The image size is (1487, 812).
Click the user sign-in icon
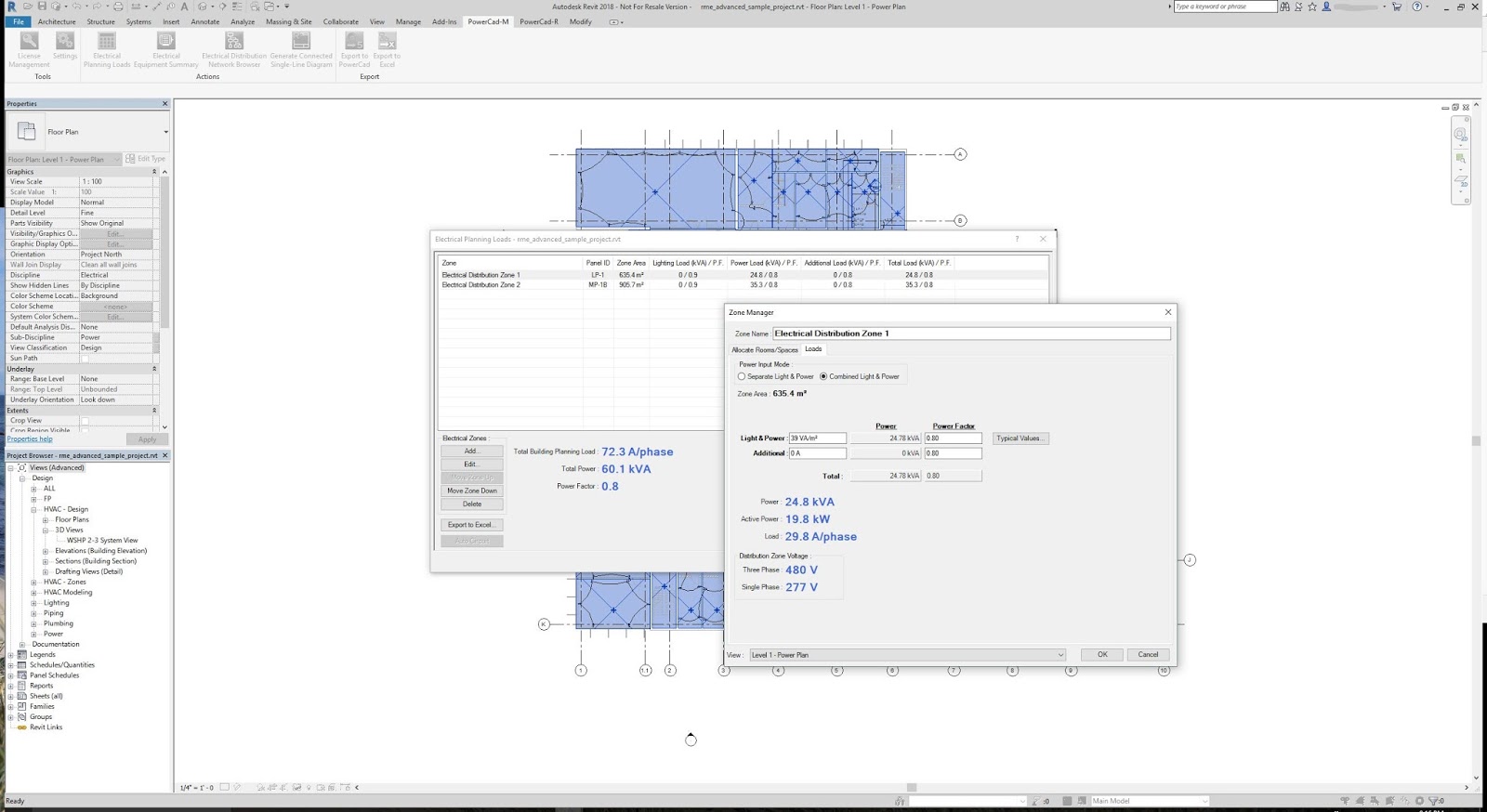pyautogui.click(x=1326, y=7)
